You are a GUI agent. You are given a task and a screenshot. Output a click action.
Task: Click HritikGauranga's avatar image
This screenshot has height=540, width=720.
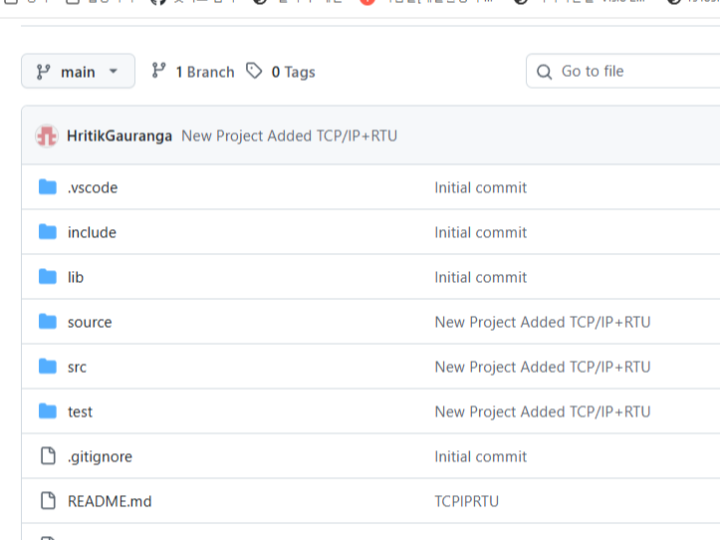46,136
